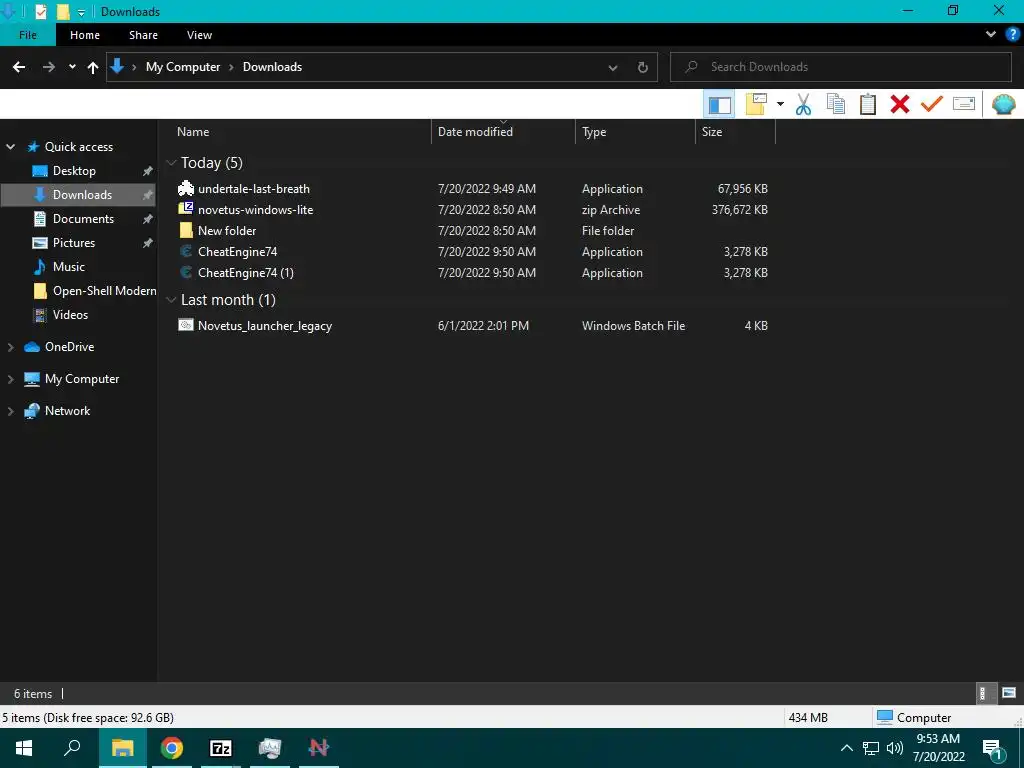Click My Computer in the address breadcrumb

tap(183, 67)
